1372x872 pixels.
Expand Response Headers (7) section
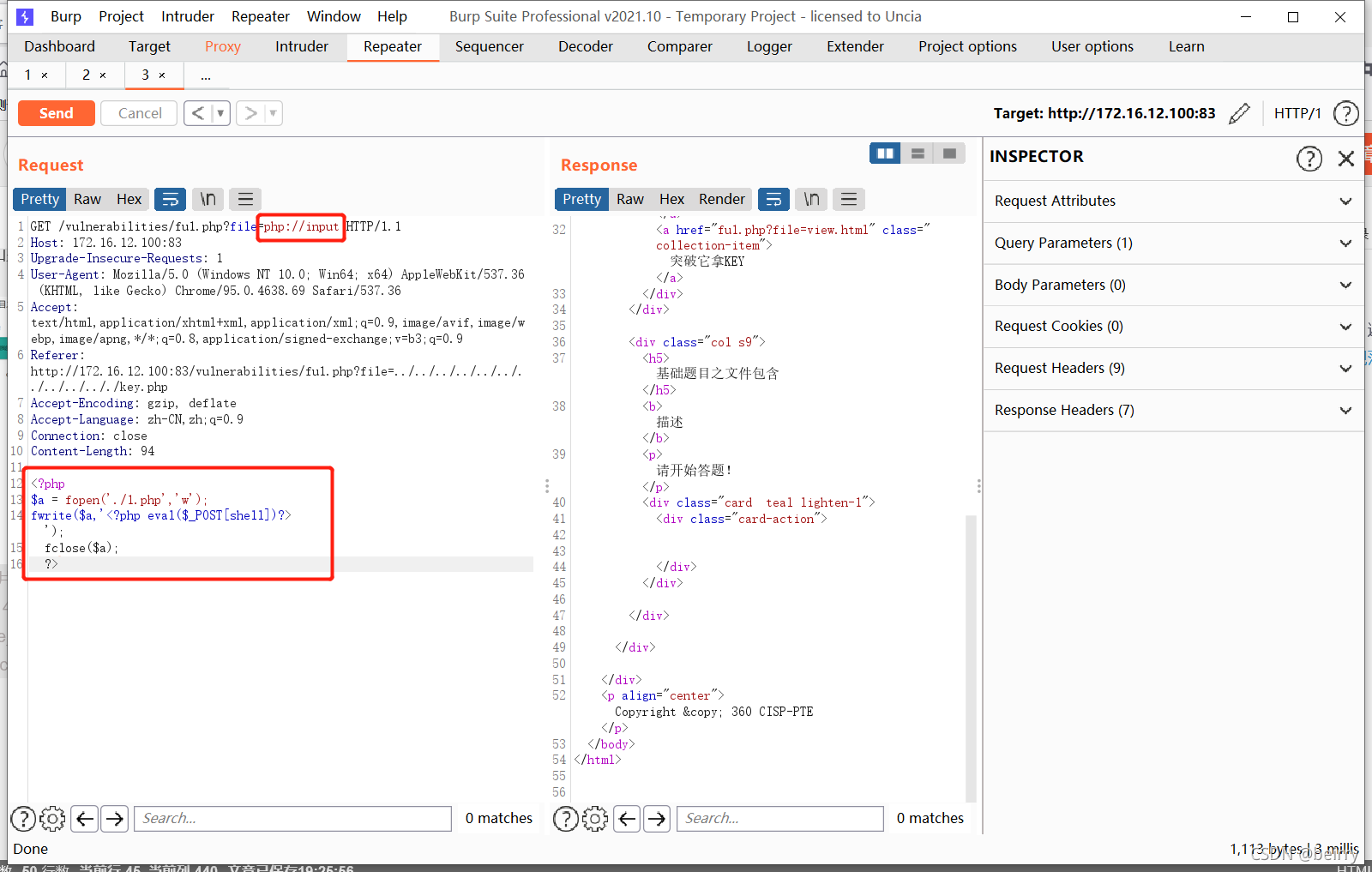pyautogui.click(x=1173, y=410)
